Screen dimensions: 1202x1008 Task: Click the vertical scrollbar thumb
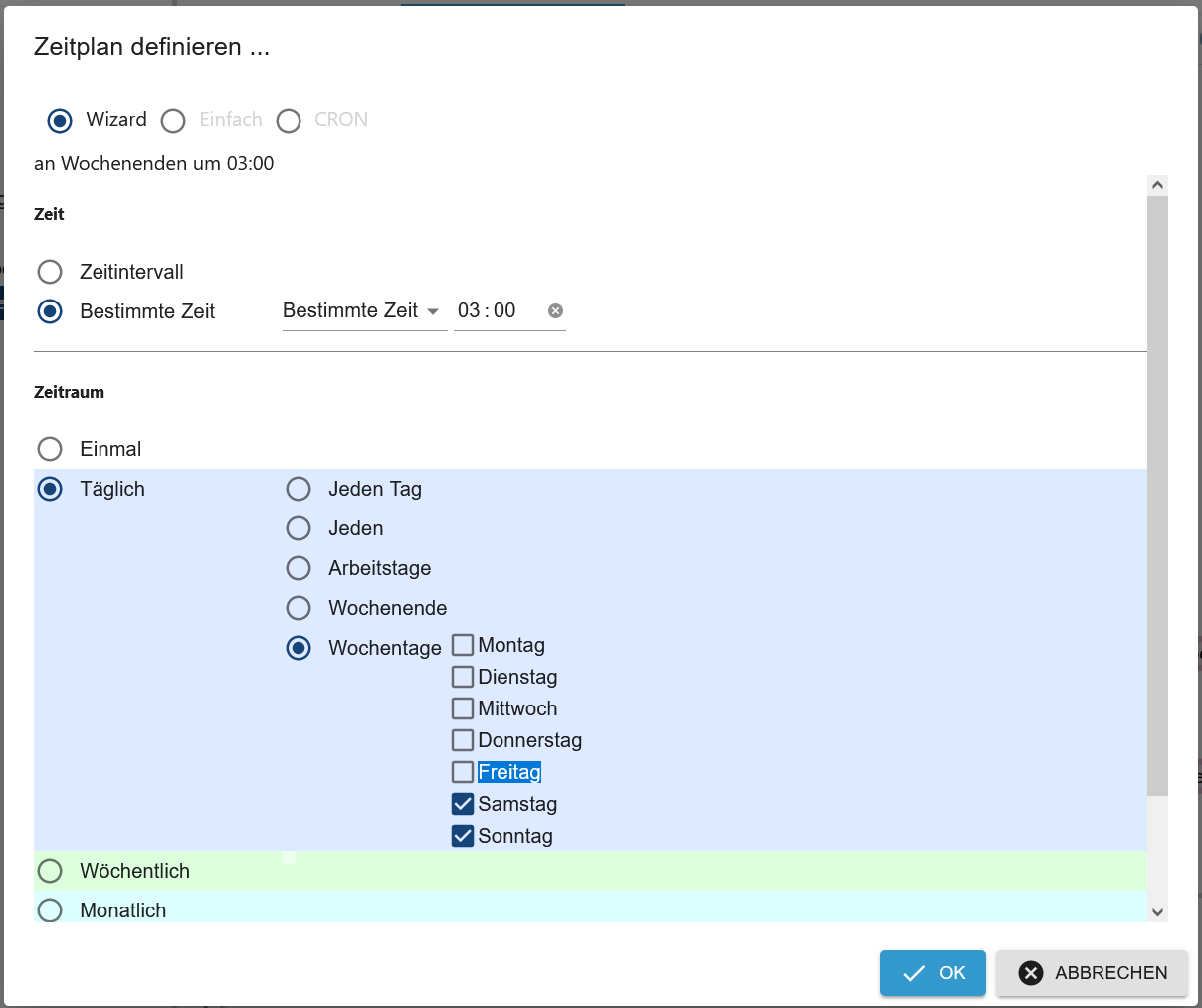coord(1157,496)
